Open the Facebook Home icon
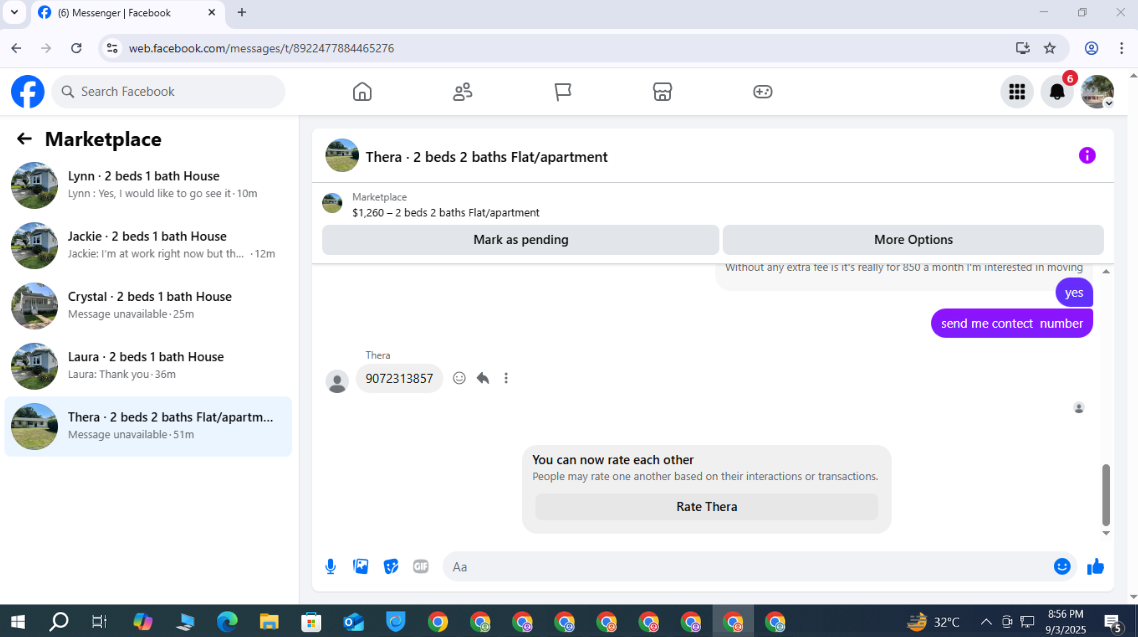The height and width of the screenshot is (637, 1138). click(362, 91)
